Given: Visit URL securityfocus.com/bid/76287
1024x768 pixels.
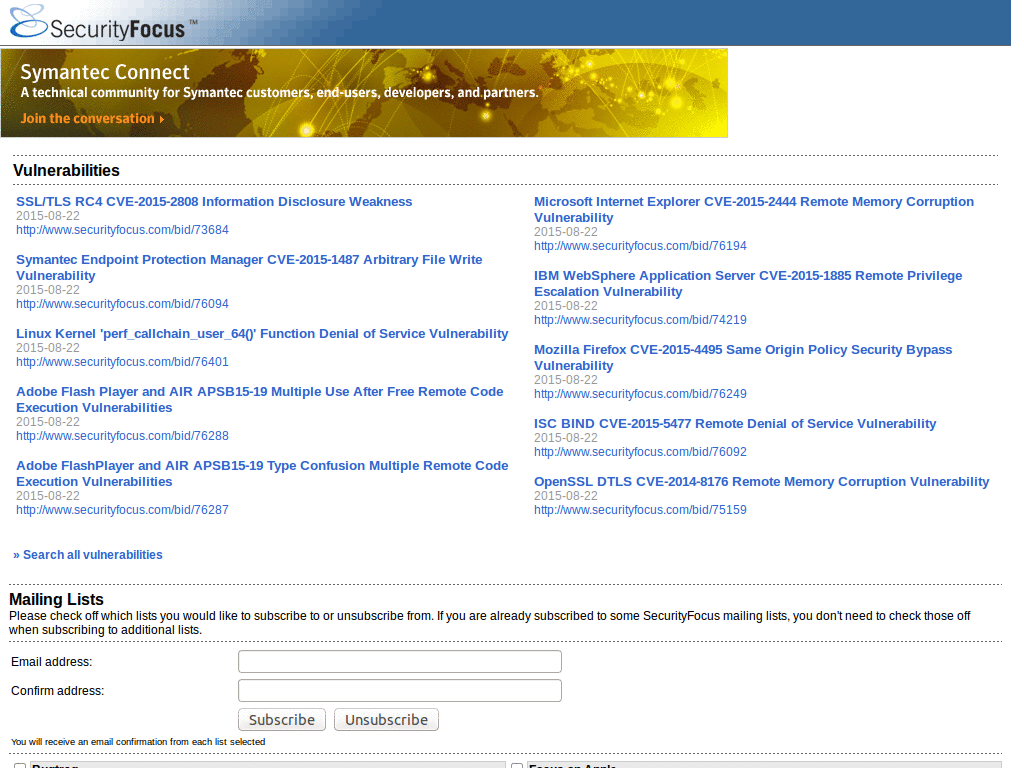Looking at the screenshot, I should coord(122,510).
